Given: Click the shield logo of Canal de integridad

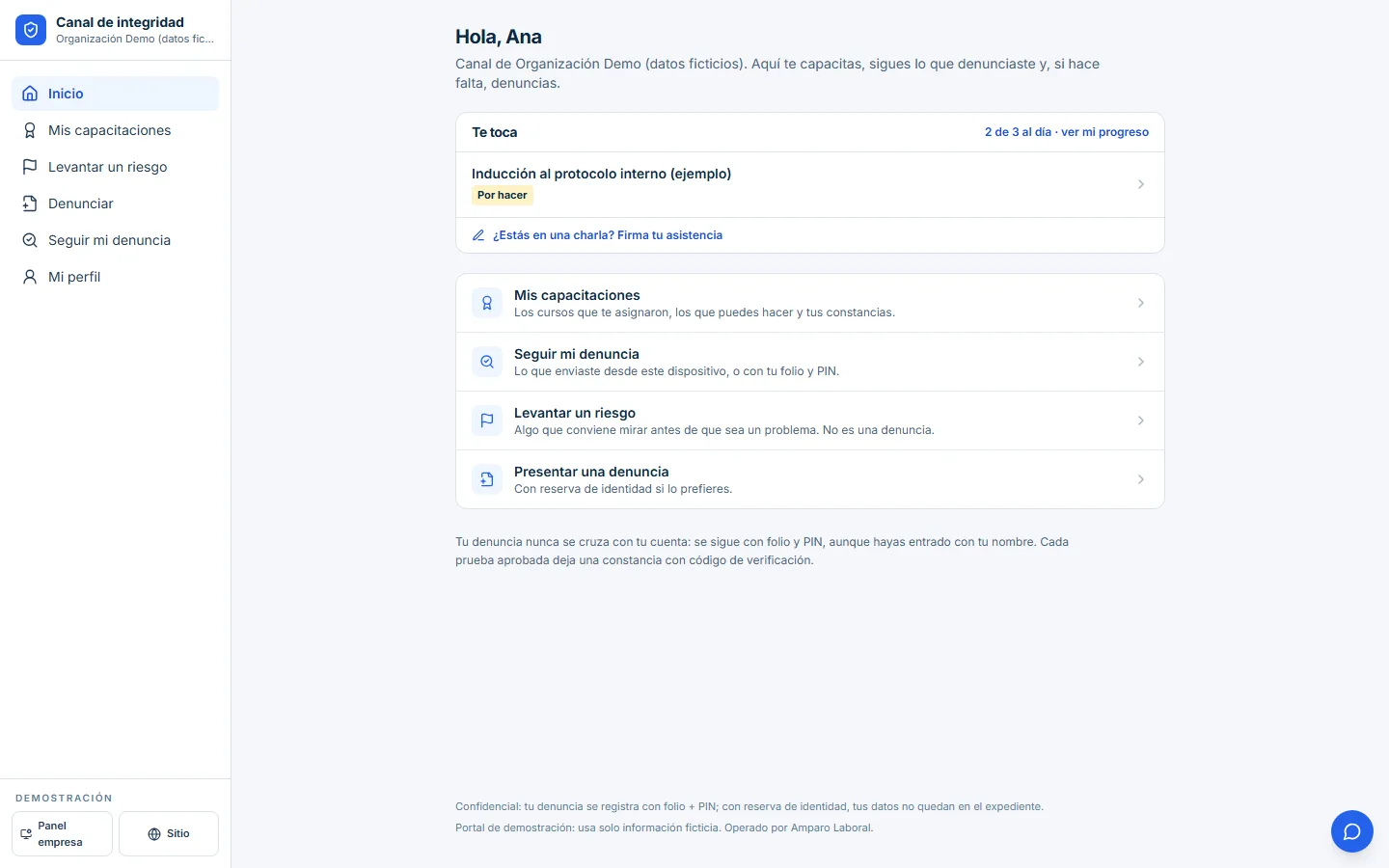Looking at the screenshot, I should [31, 30].
